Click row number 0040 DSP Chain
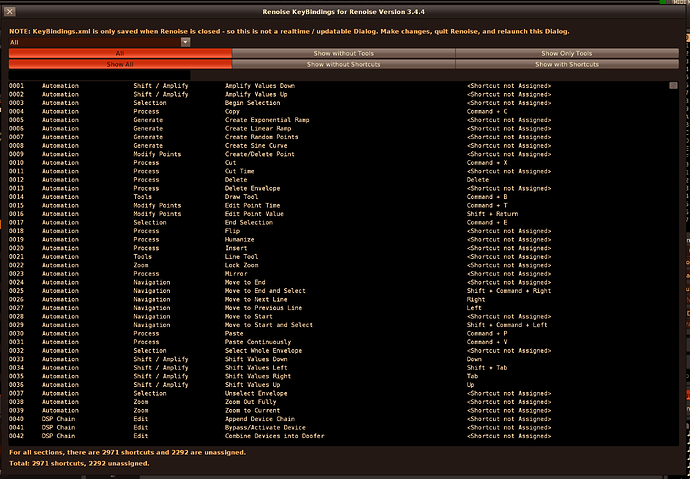 pyautogui.click(x=16, y=419)
